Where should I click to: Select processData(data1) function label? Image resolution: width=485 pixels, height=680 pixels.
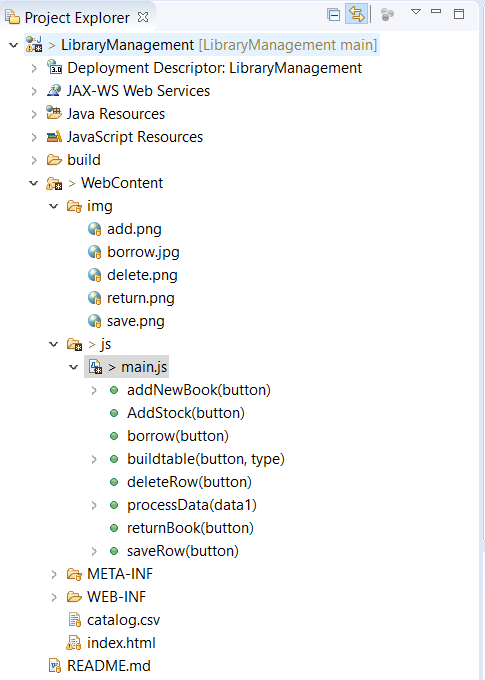coord(192,505)
